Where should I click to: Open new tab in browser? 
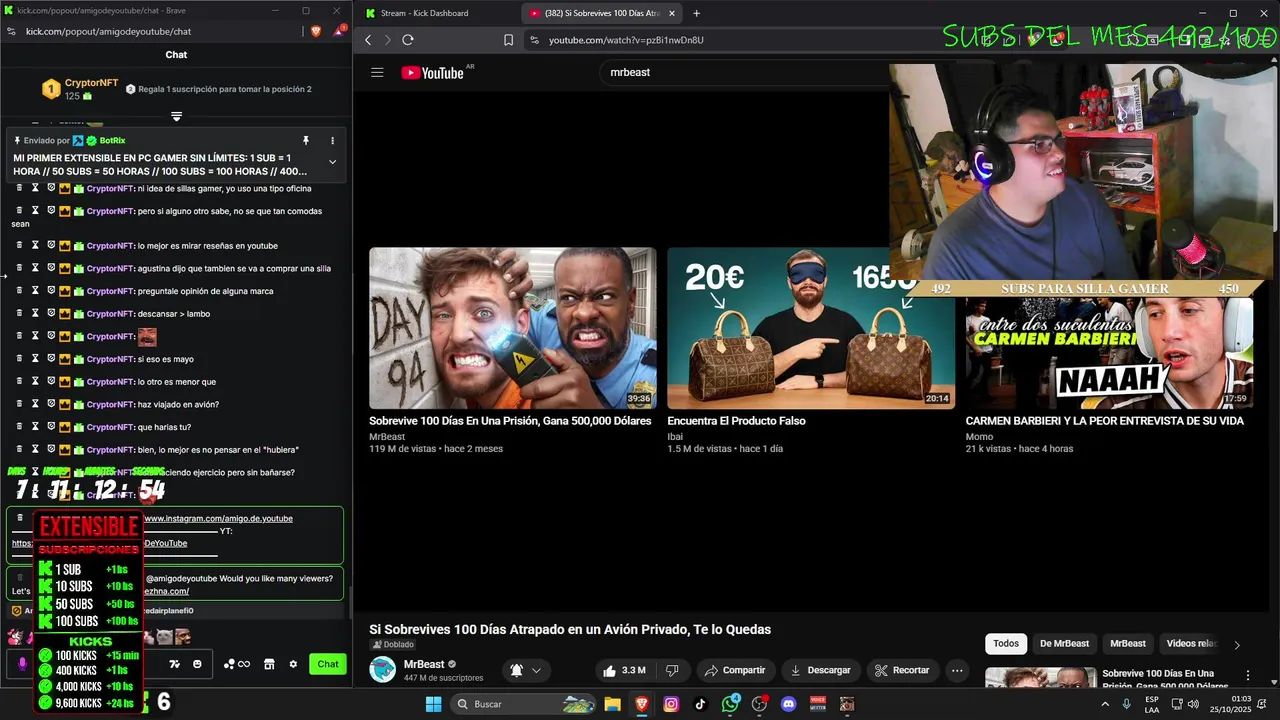click(696, 13)
